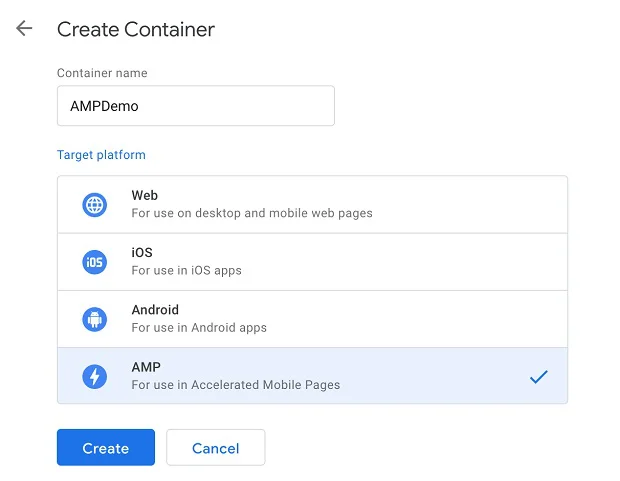Click the iOS platform icon
The height and width of the screenshot is (481, 620).
click(94, 262)
